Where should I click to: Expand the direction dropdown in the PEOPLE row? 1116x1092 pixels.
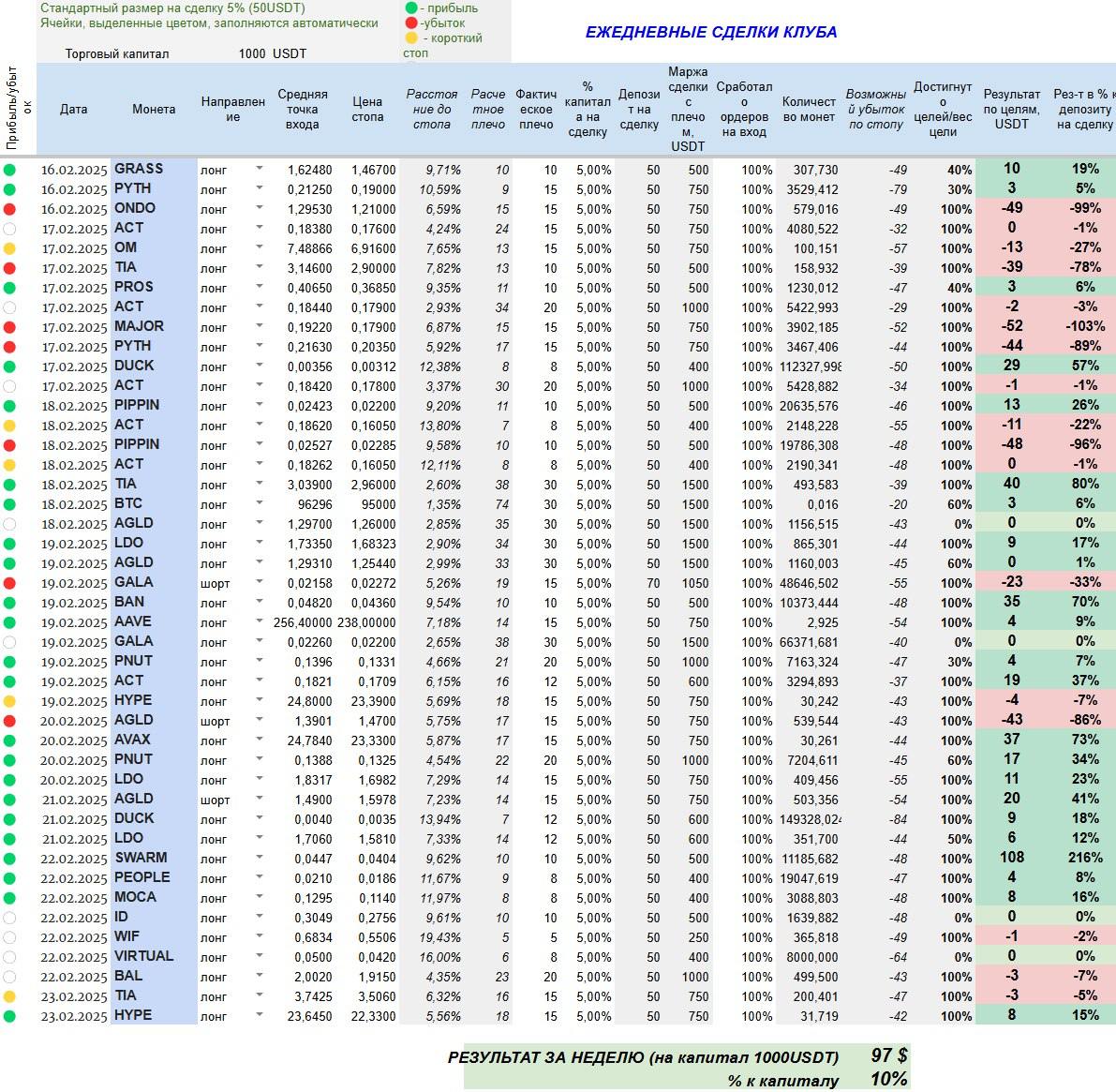click(x=259, y=877)
